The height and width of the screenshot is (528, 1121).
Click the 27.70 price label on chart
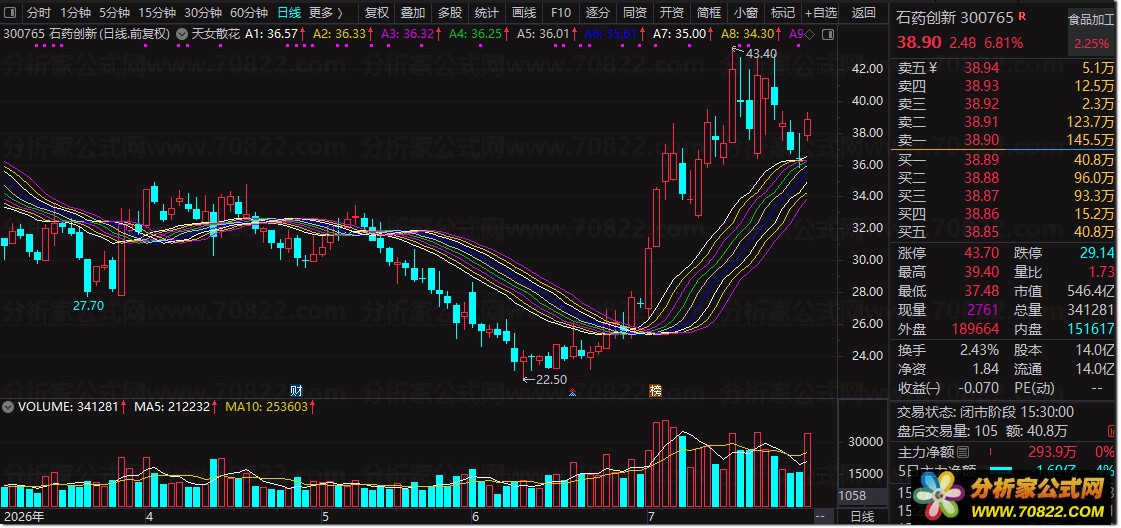coord(88,305)
